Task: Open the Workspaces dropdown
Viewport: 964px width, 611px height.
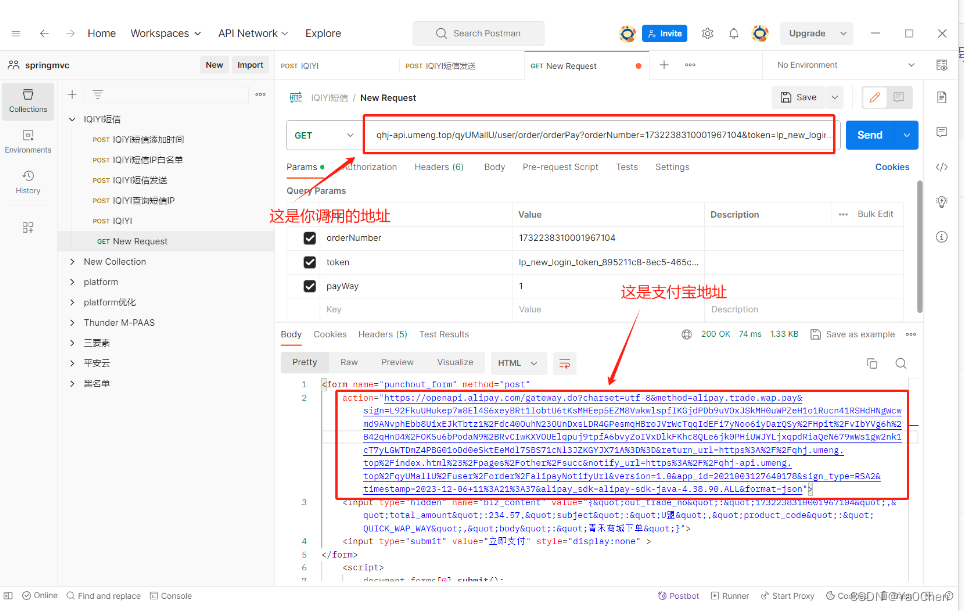Action: [165, 33]
